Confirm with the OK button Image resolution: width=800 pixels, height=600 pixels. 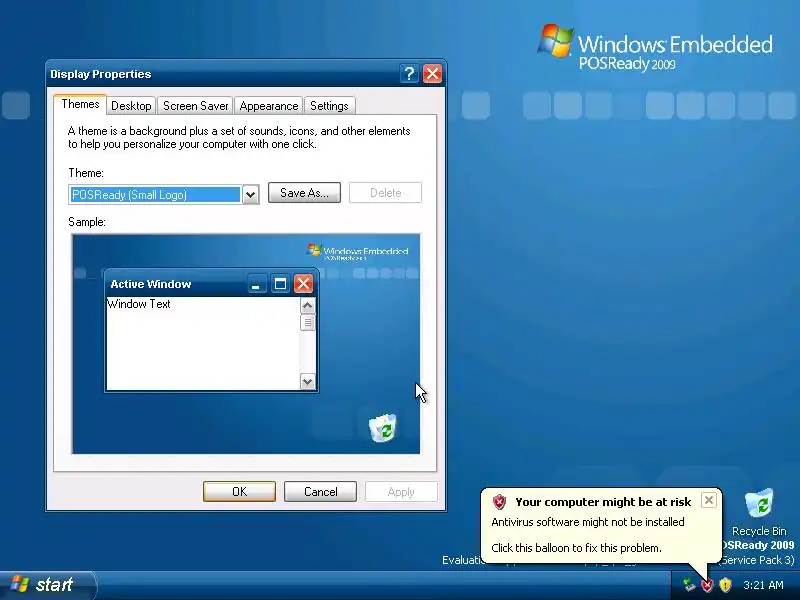239,492
